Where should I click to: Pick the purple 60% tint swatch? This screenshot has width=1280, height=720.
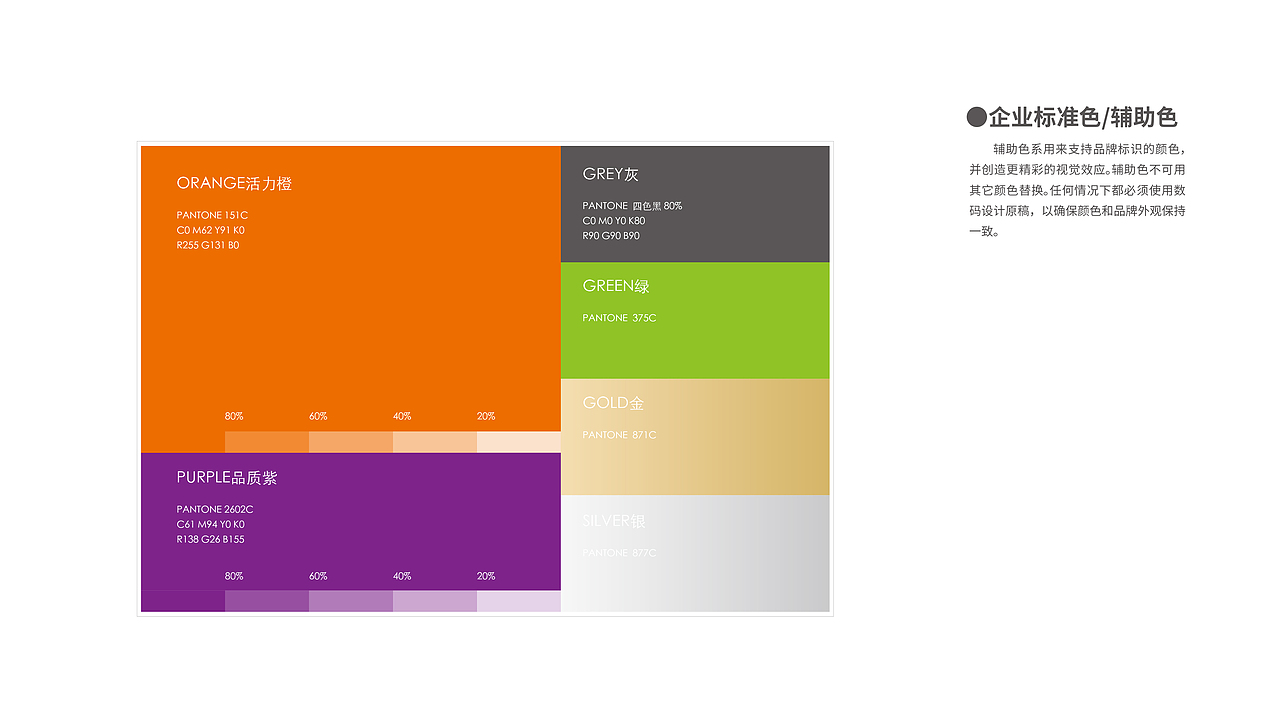pyautogui.click(x=351, y=601)
